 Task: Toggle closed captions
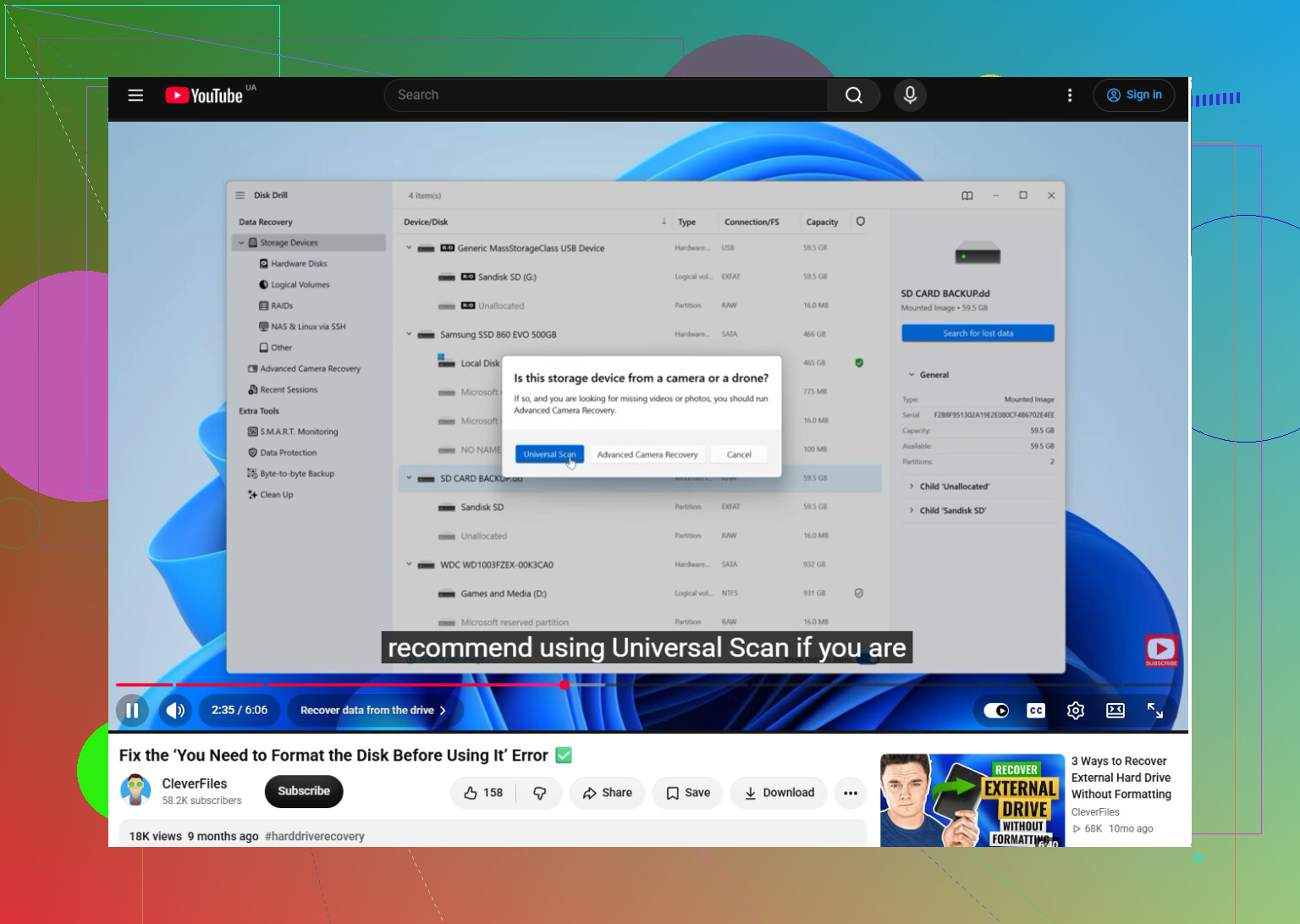(1036, 711)
